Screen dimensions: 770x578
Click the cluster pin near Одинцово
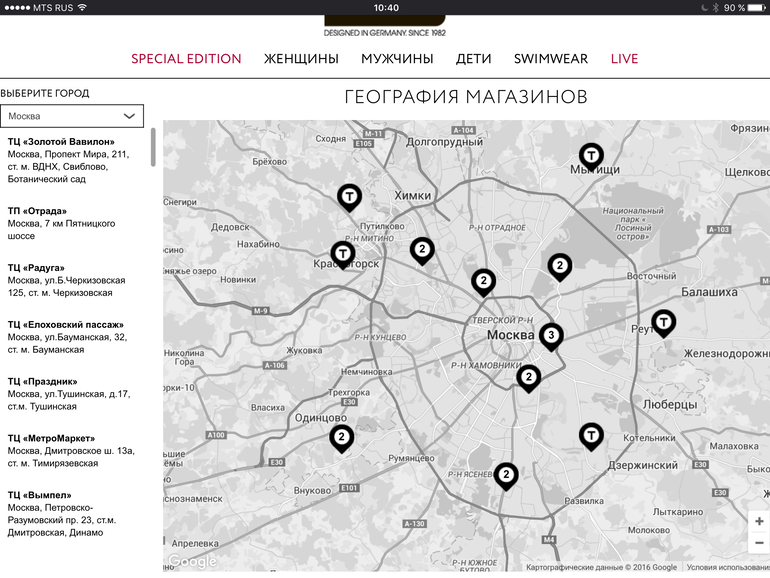tap(342, 437)
